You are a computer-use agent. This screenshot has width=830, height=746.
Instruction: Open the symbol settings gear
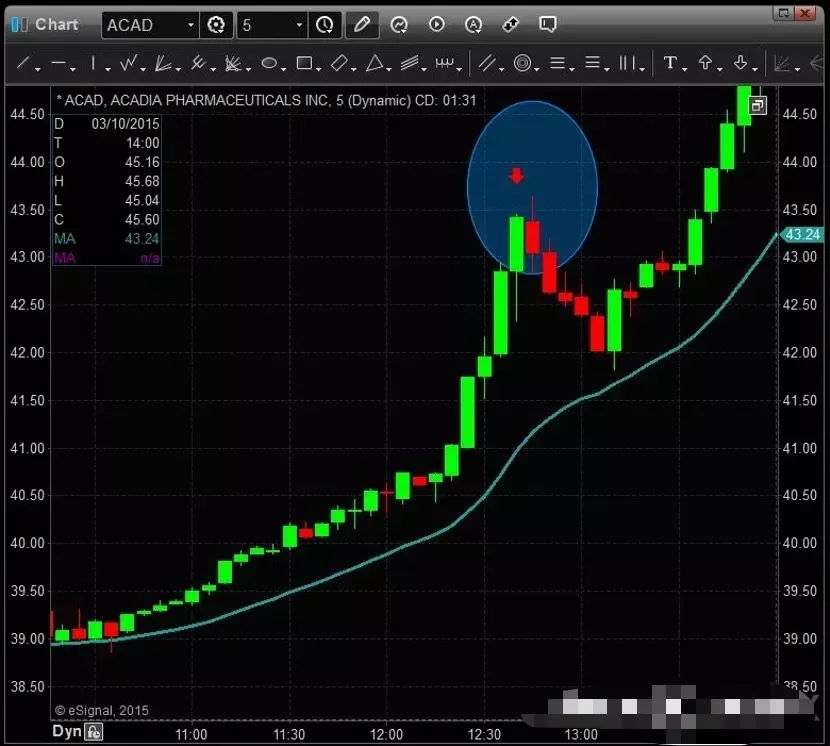216,25
